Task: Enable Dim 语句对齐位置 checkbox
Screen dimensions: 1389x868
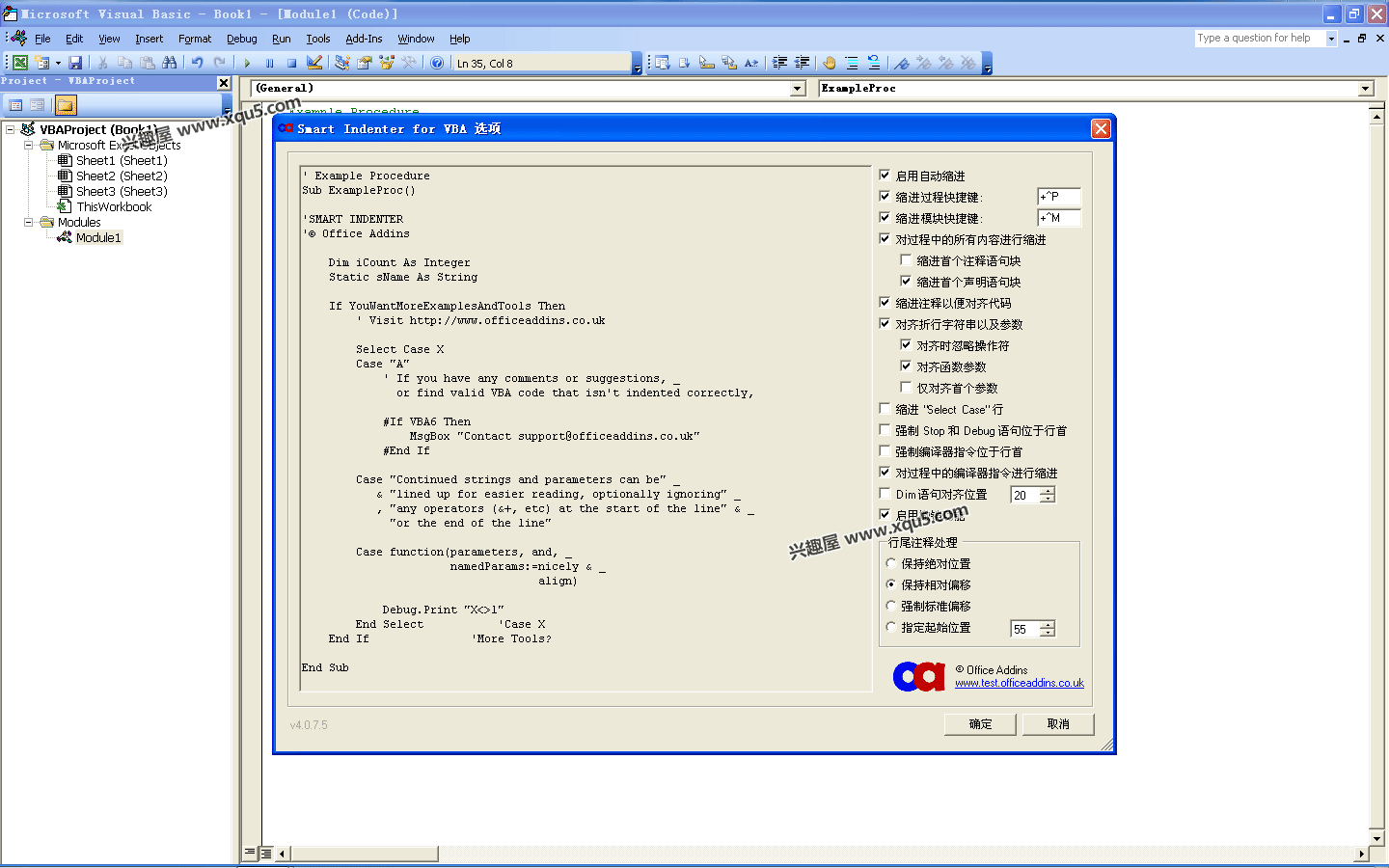Action: pos(885,493)
